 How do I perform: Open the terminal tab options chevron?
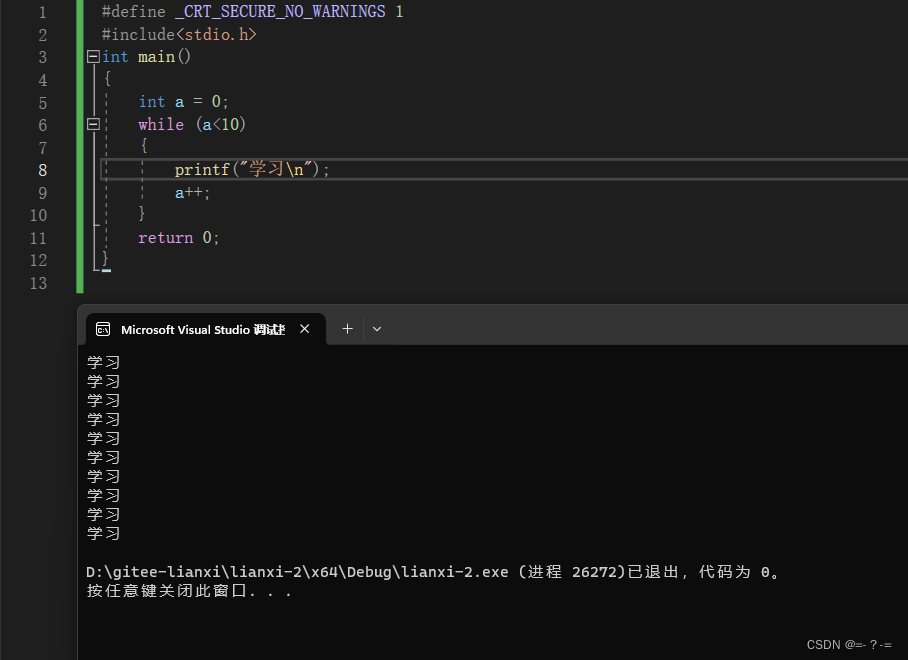click(376, 328)
